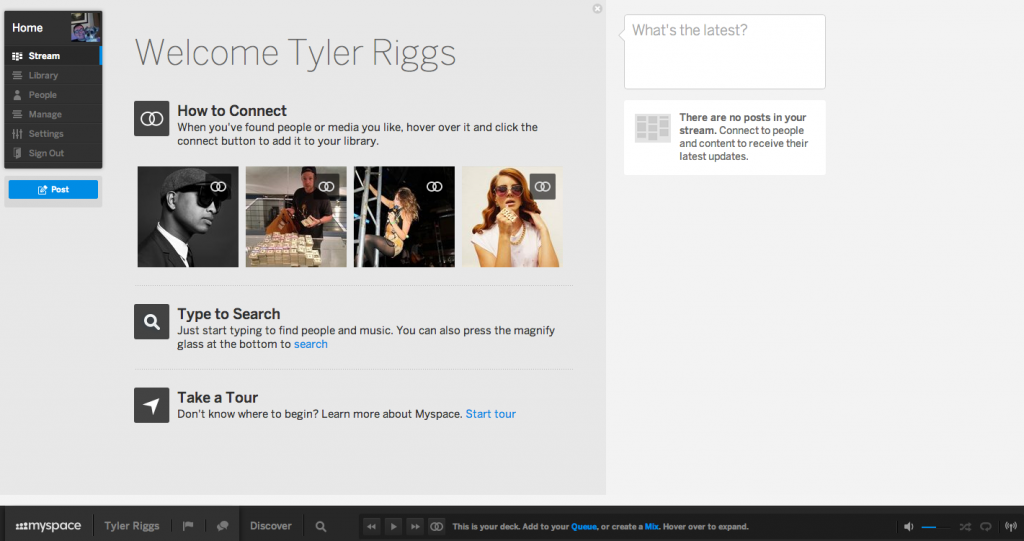Follow the Queue link in deck
The height and width of the screenshot is (541, 1024).
tap(584, 527)
